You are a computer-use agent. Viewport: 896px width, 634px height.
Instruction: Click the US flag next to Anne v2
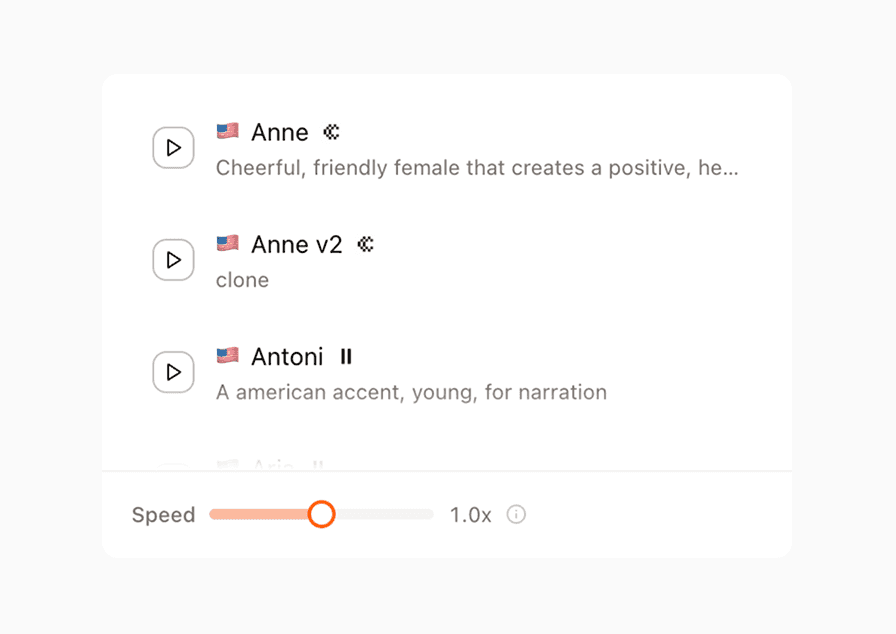pyautogui.click(x=228, y=242)
